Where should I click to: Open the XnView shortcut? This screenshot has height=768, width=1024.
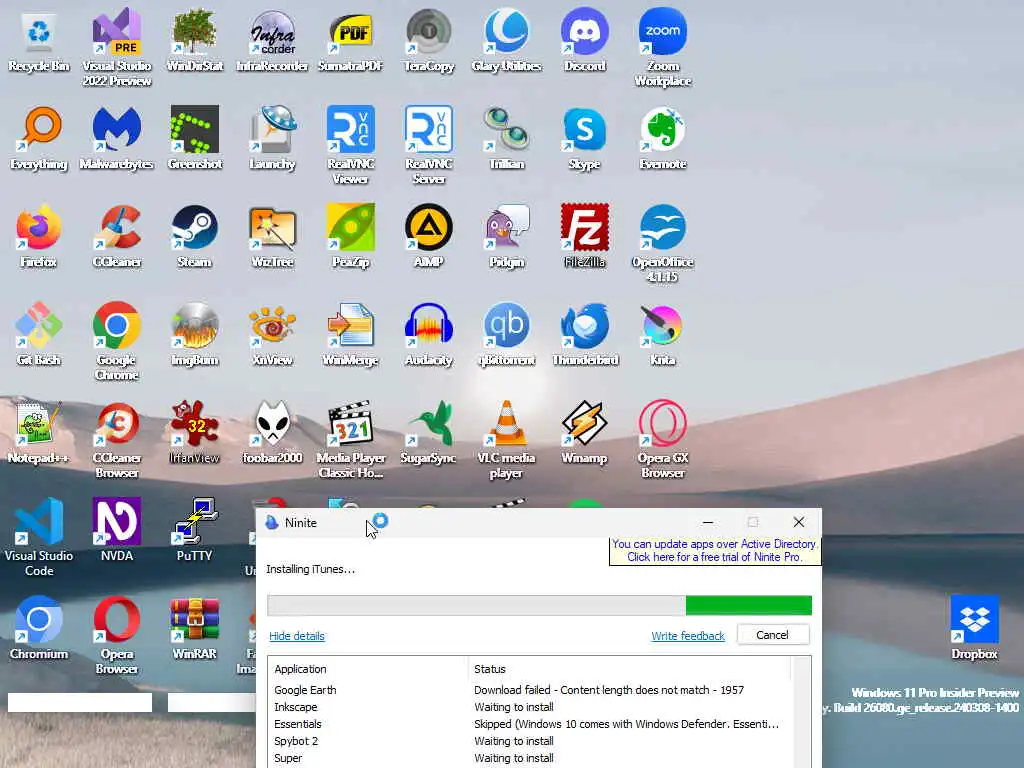tap(272, 335)
